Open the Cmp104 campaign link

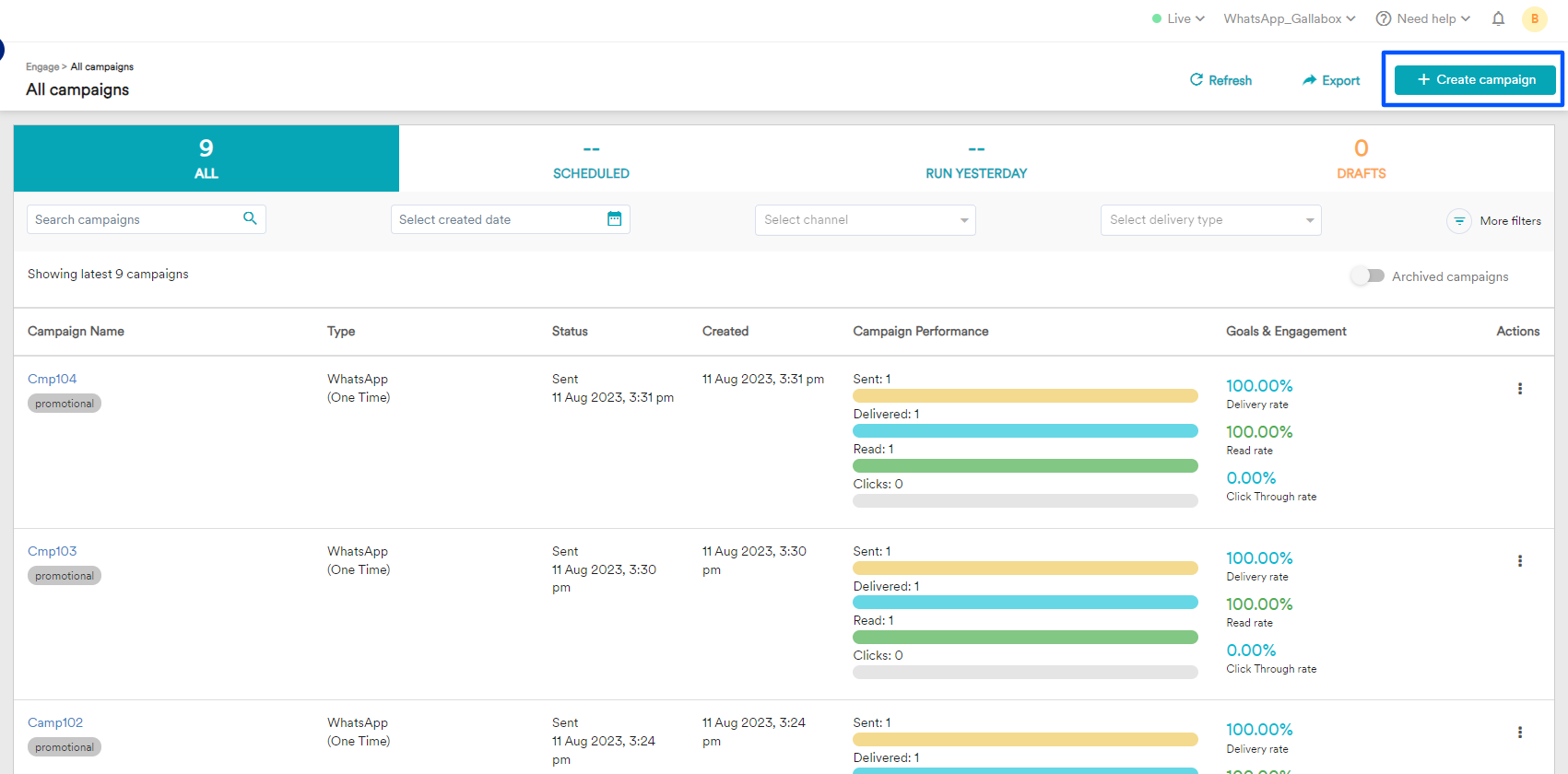(53, 379)
